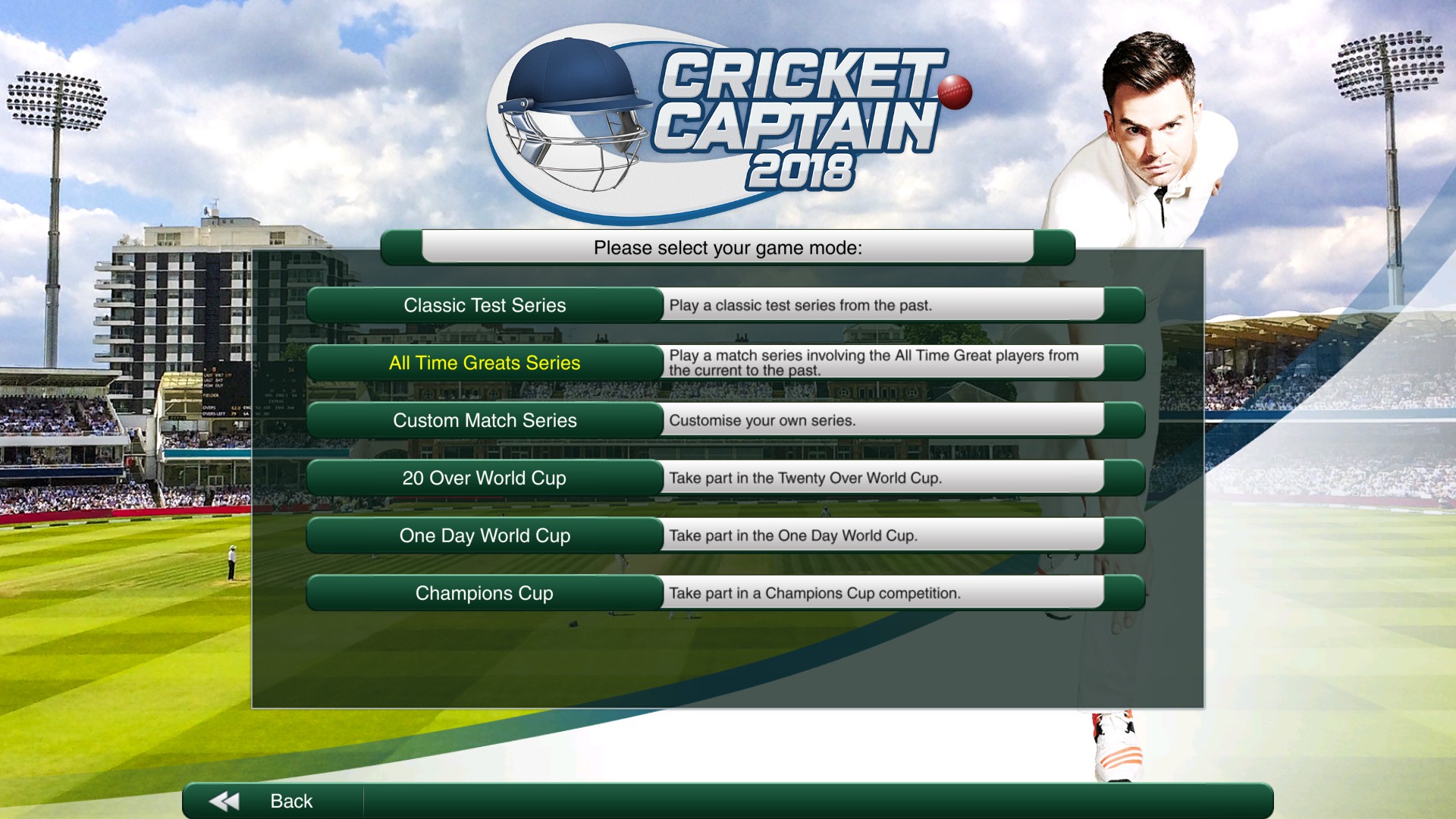1456x819 pixels.
Task: Click the 'Play a classic test series' description
Action: click(800, 306)
